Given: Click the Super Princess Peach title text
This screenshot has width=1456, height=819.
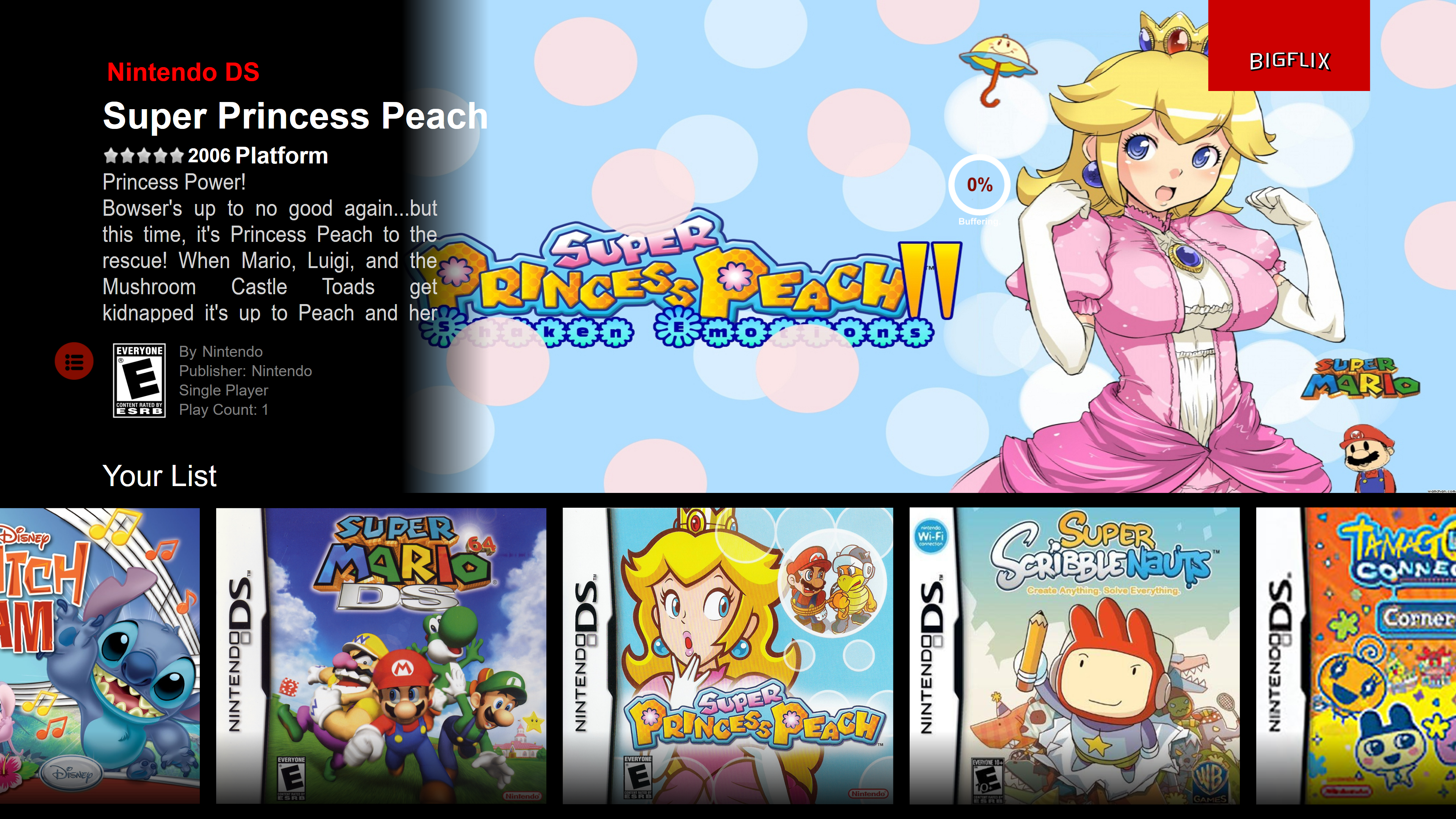Looking at the screenshot, I should click(295, 116).
